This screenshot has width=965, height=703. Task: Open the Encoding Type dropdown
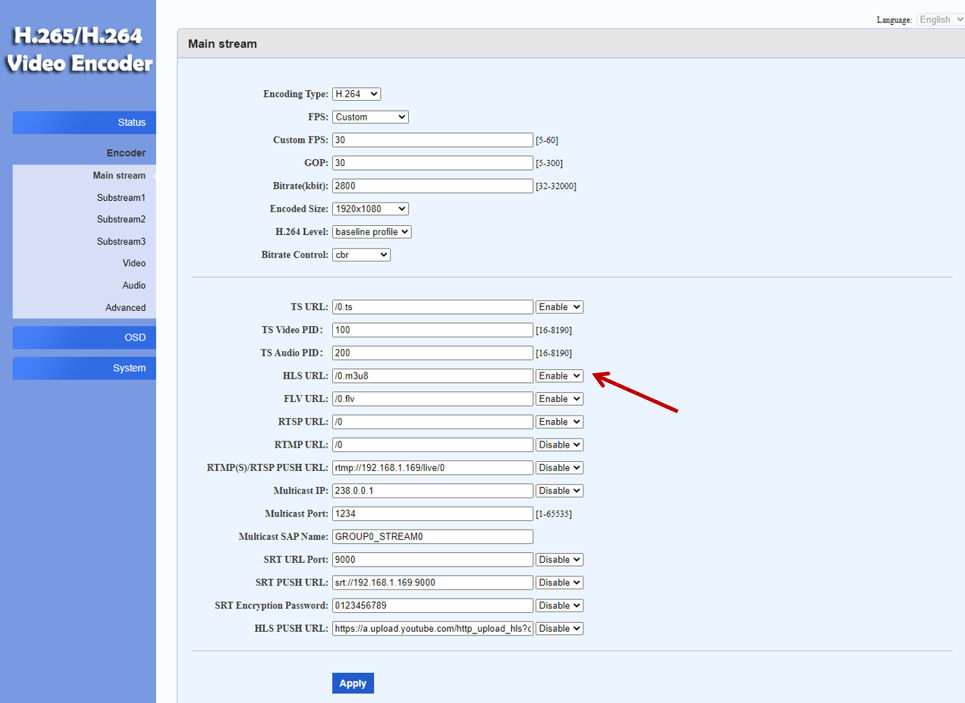pyautogui.click(x=356, y=94)
